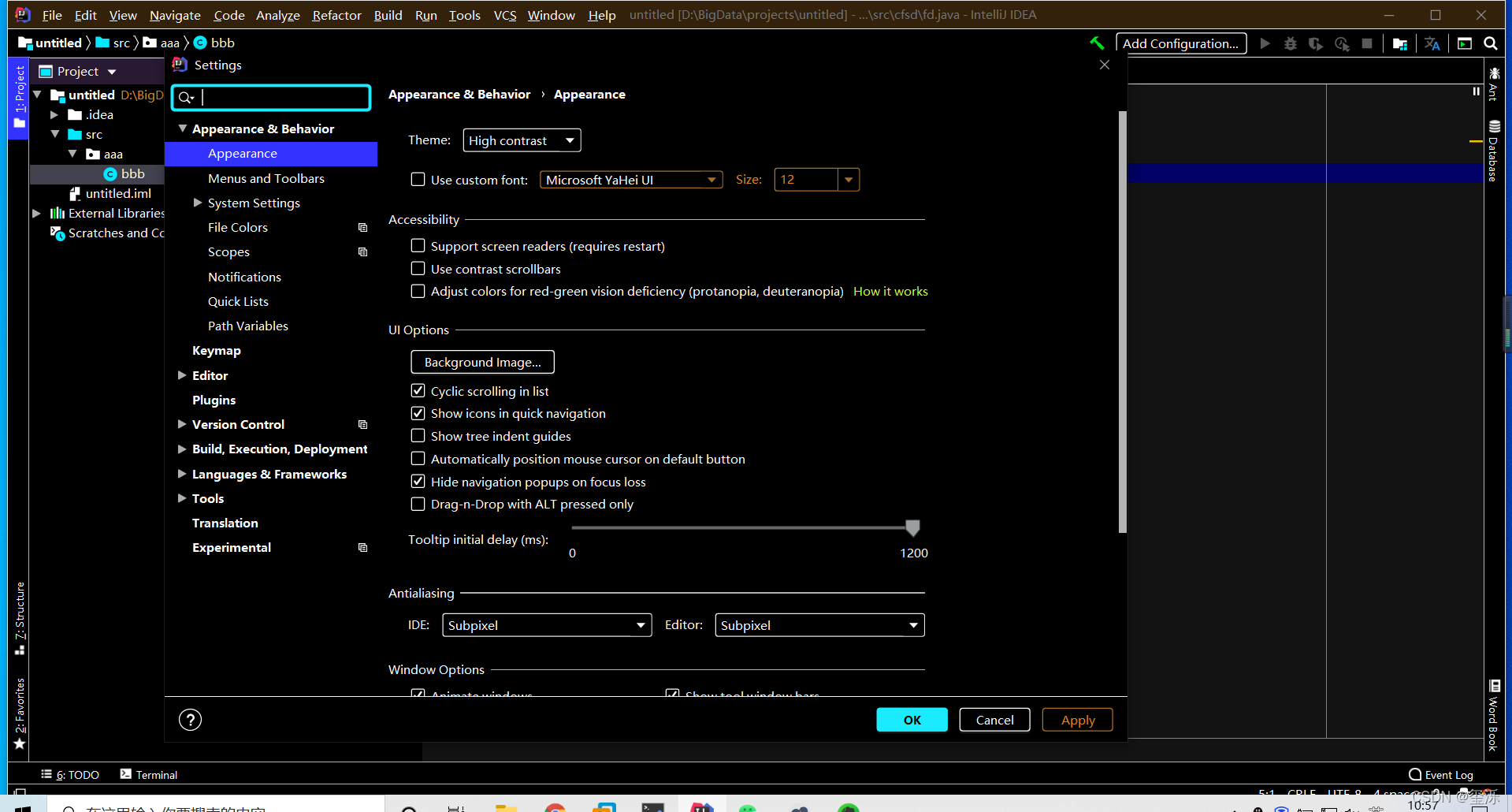The height and width of the screenshot is (812, 1512).
Task: Expand External Libraries in project tree
Action: tap(36, 214)
